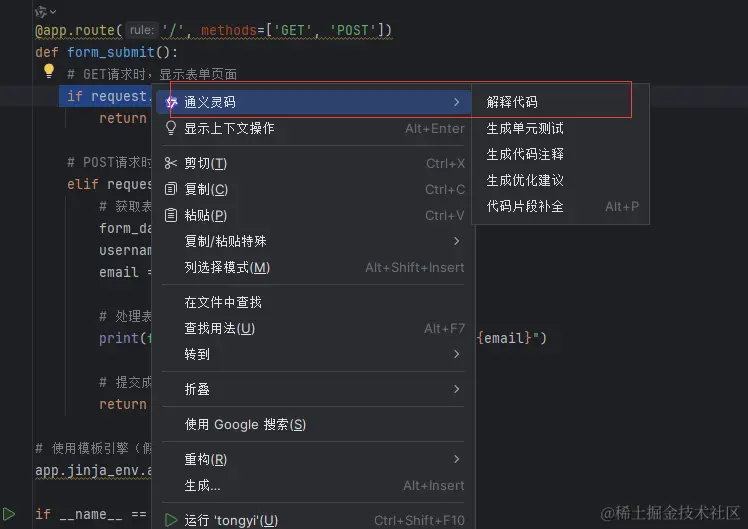Image resolution: width=748 pixels, height=529 pixels.
Task: Open 复制/粘贴特殊 submenu
Action: coord(313,241)
